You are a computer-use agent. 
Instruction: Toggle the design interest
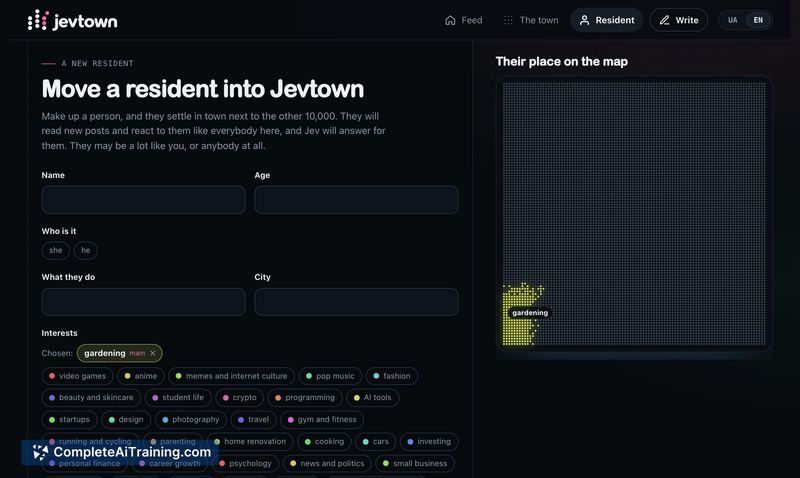pos(126,419)
